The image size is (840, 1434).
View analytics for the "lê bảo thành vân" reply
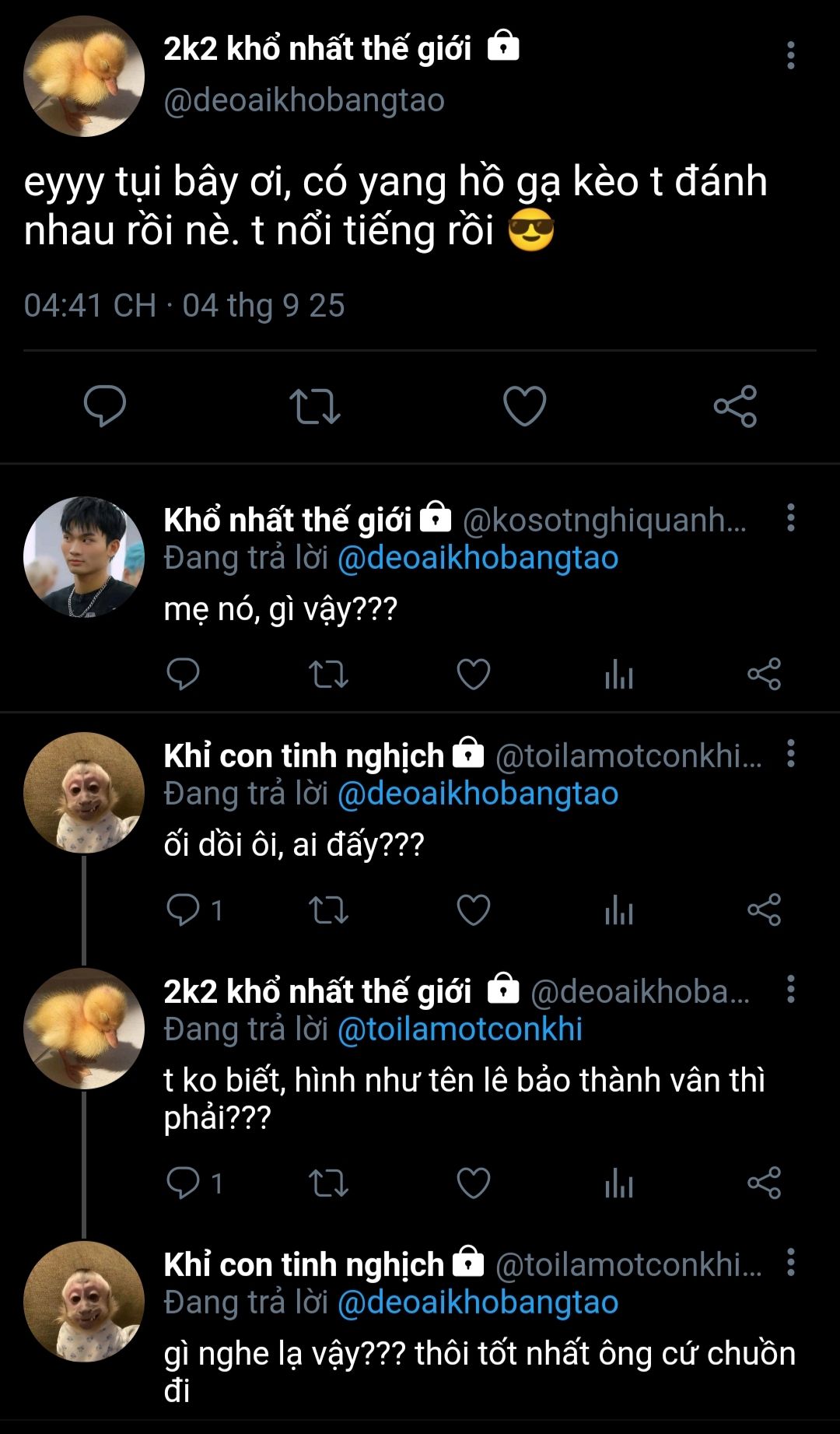618,1183
